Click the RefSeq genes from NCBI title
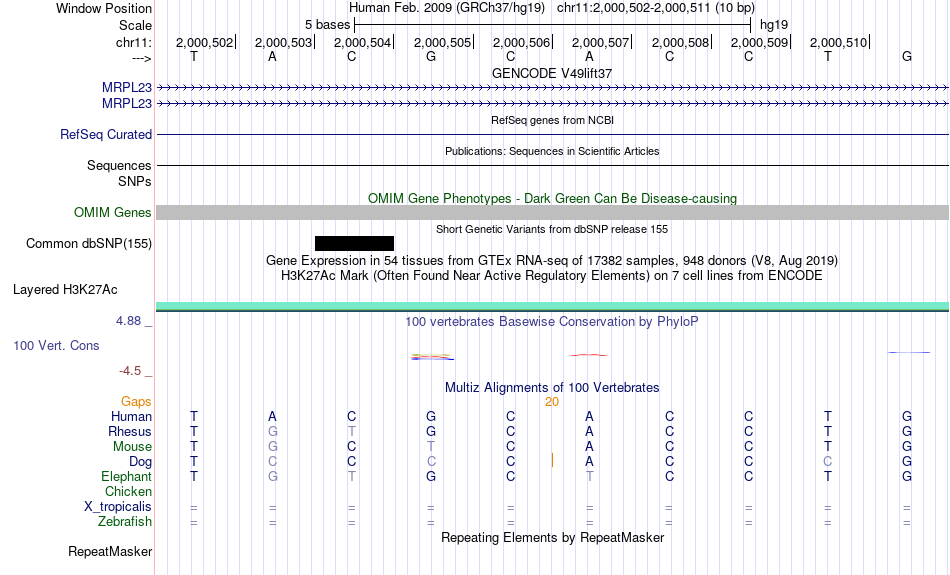950x575 pixels. pos(552,120)
